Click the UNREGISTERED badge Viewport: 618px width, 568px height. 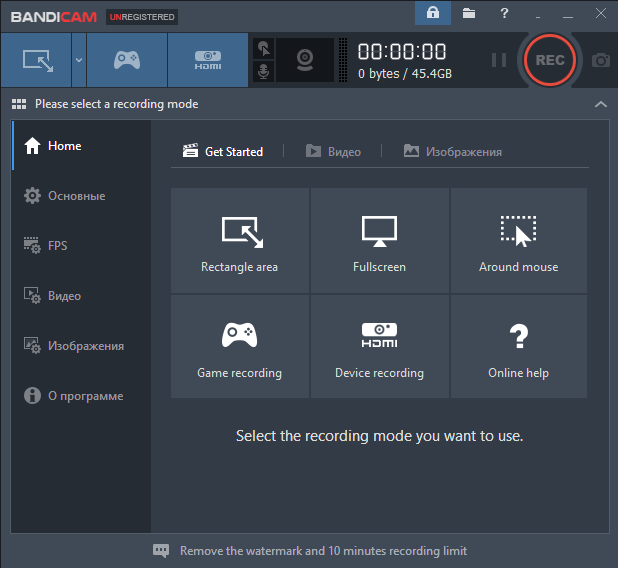click(x=142, y=17)
